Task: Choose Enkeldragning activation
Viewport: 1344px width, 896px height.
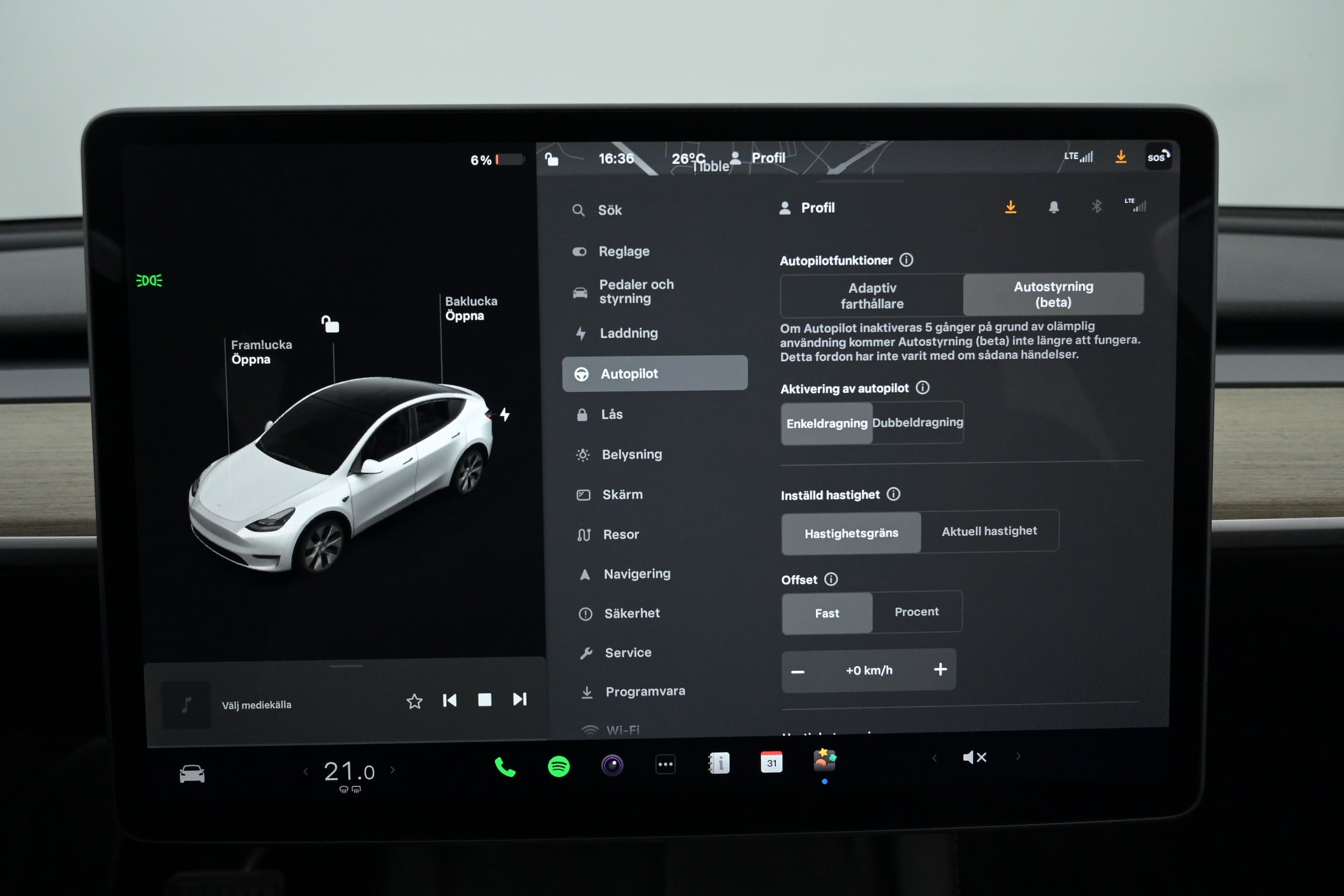Action: (826, 424)
